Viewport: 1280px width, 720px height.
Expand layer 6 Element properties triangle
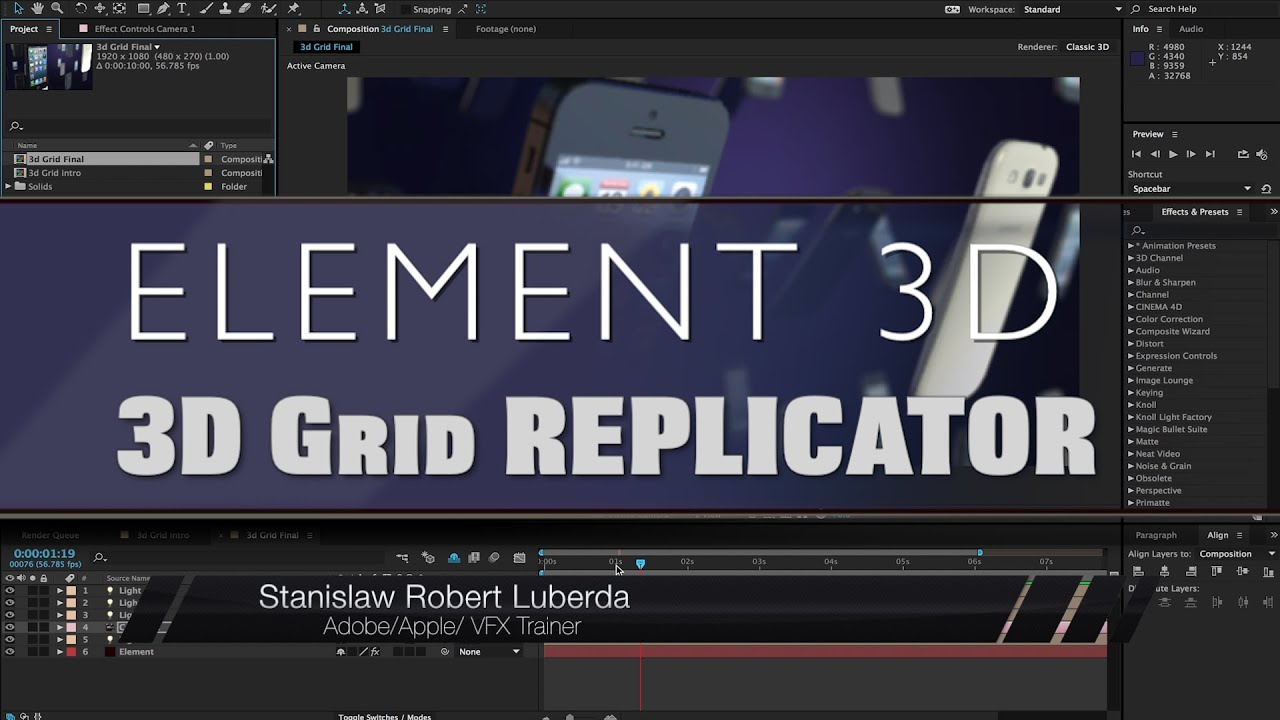pyautogui.click(x=59, y=651)
